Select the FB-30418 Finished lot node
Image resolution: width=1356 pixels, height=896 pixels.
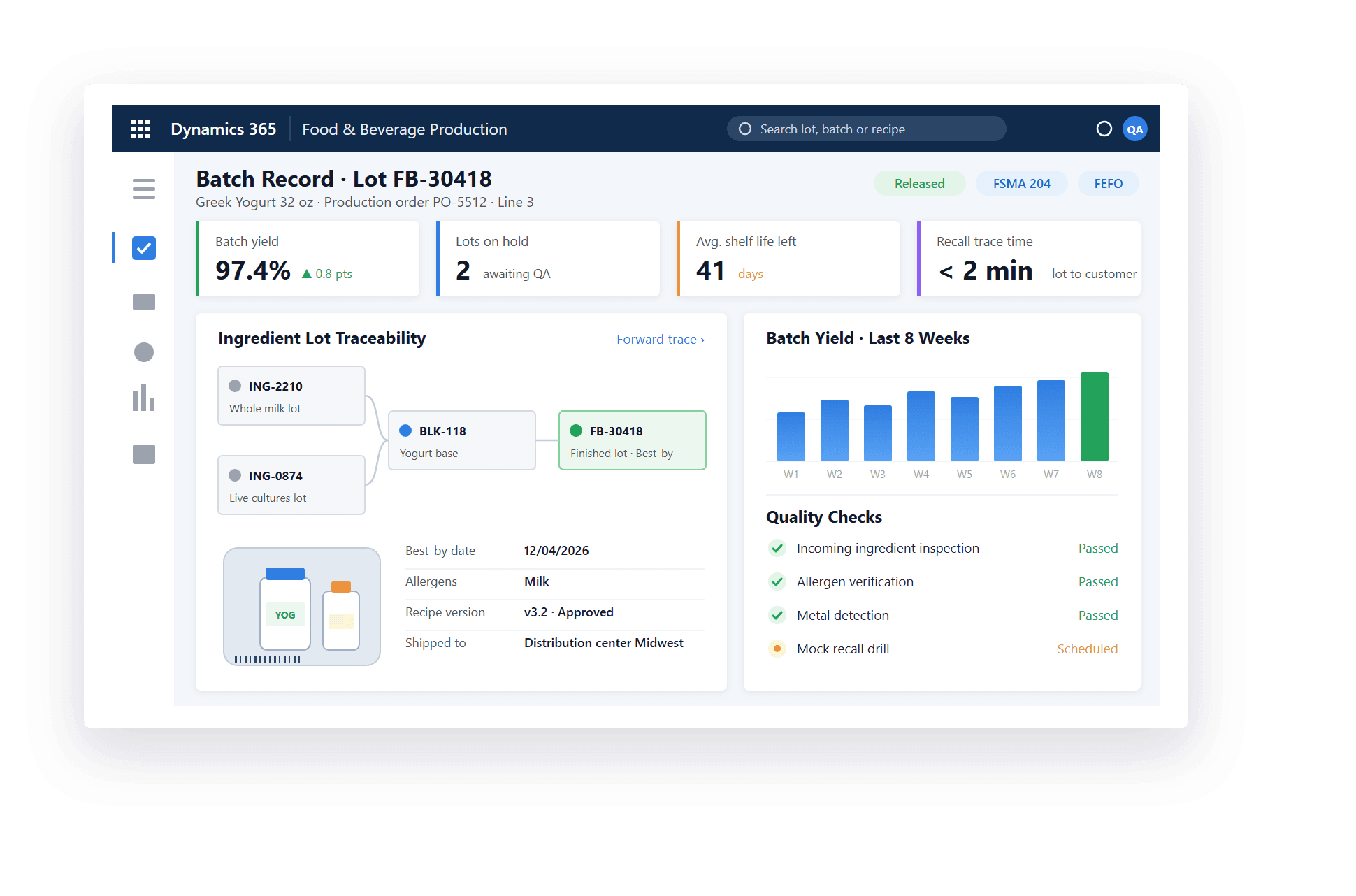633,440
